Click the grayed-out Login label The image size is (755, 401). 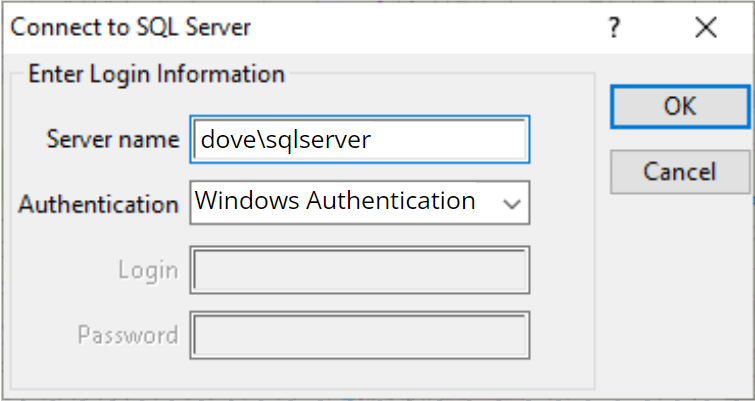[148, 270]
